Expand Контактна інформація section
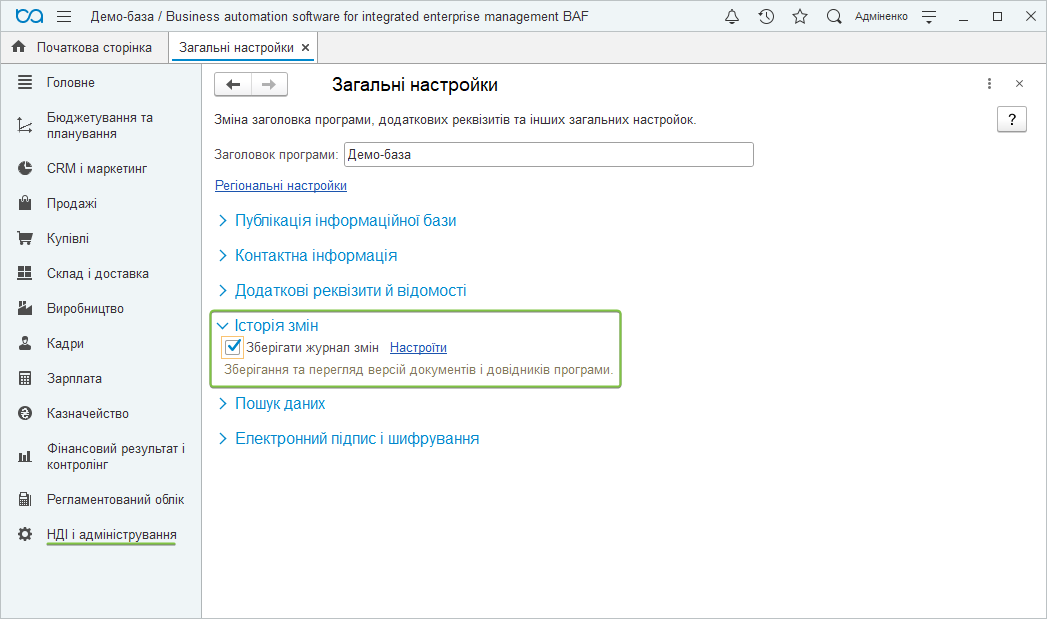The image size is (1047, 619). (315, 255)
